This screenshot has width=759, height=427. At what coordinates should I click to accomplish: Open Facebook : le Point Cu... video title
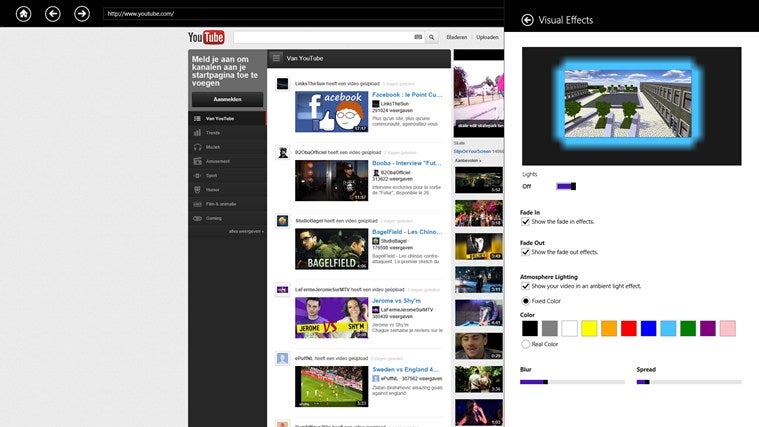[x=407, y=95]
